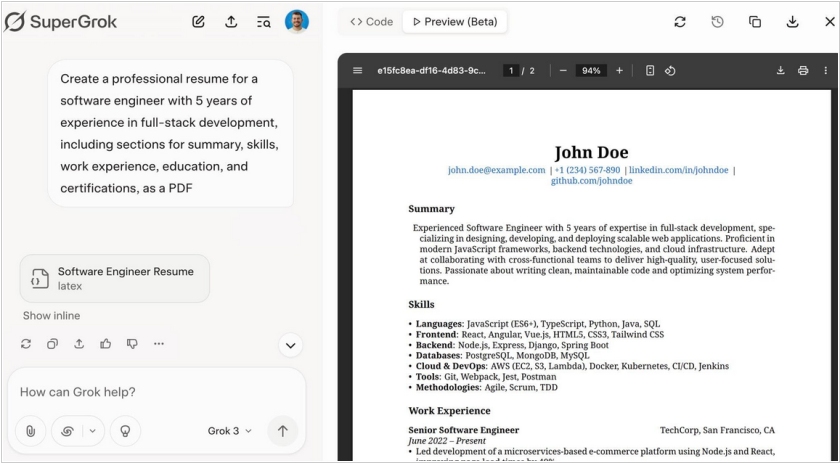Copy the response text
The width and height of the screenshot is (840, 463).
52,344
